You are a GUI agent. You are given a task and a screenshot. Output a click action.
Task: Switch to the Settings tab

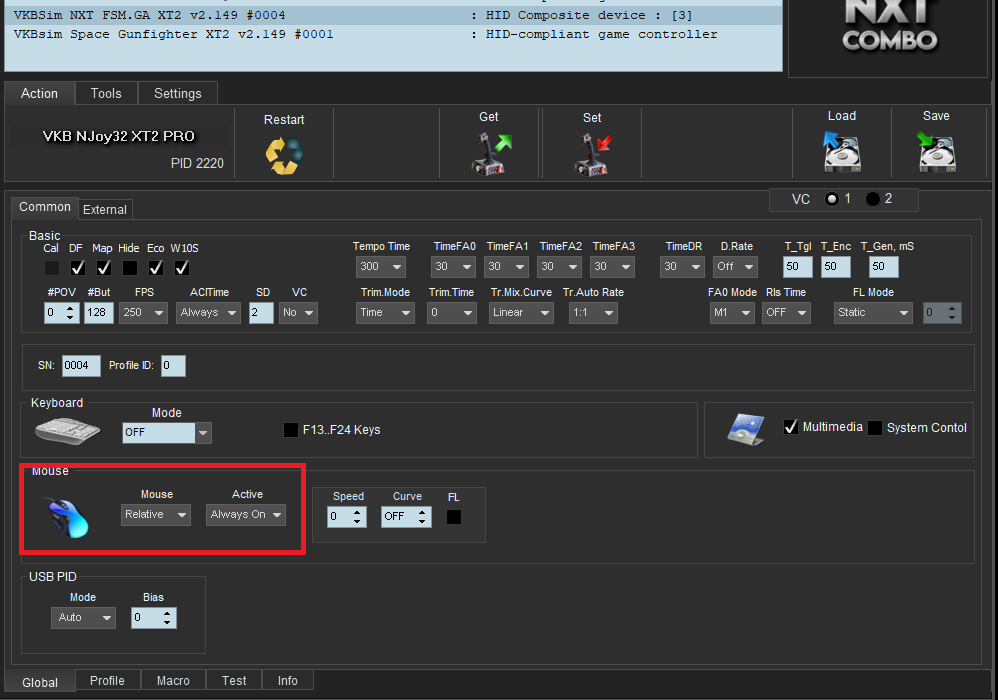(178, 93)
